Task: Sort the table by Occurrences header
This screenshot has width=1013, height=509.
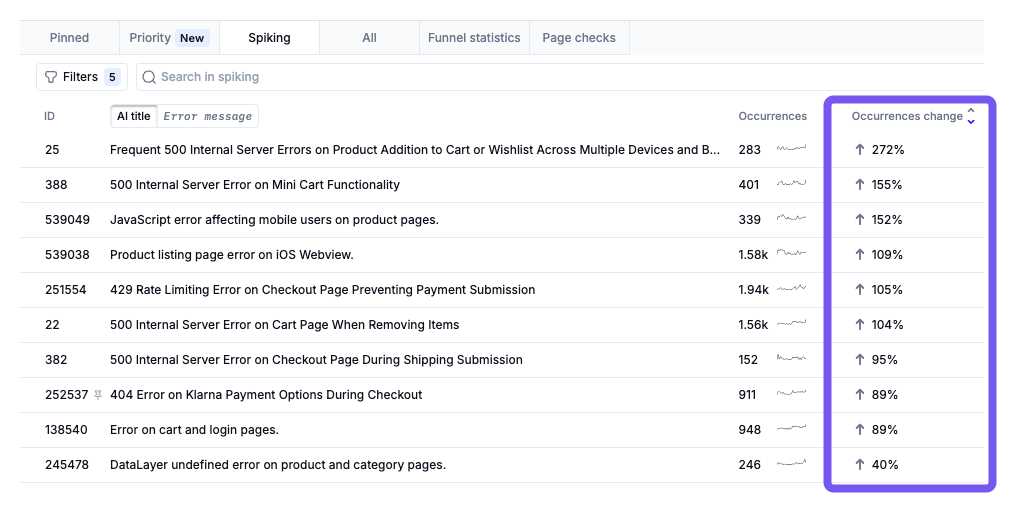Action: (x=772, y=116)
